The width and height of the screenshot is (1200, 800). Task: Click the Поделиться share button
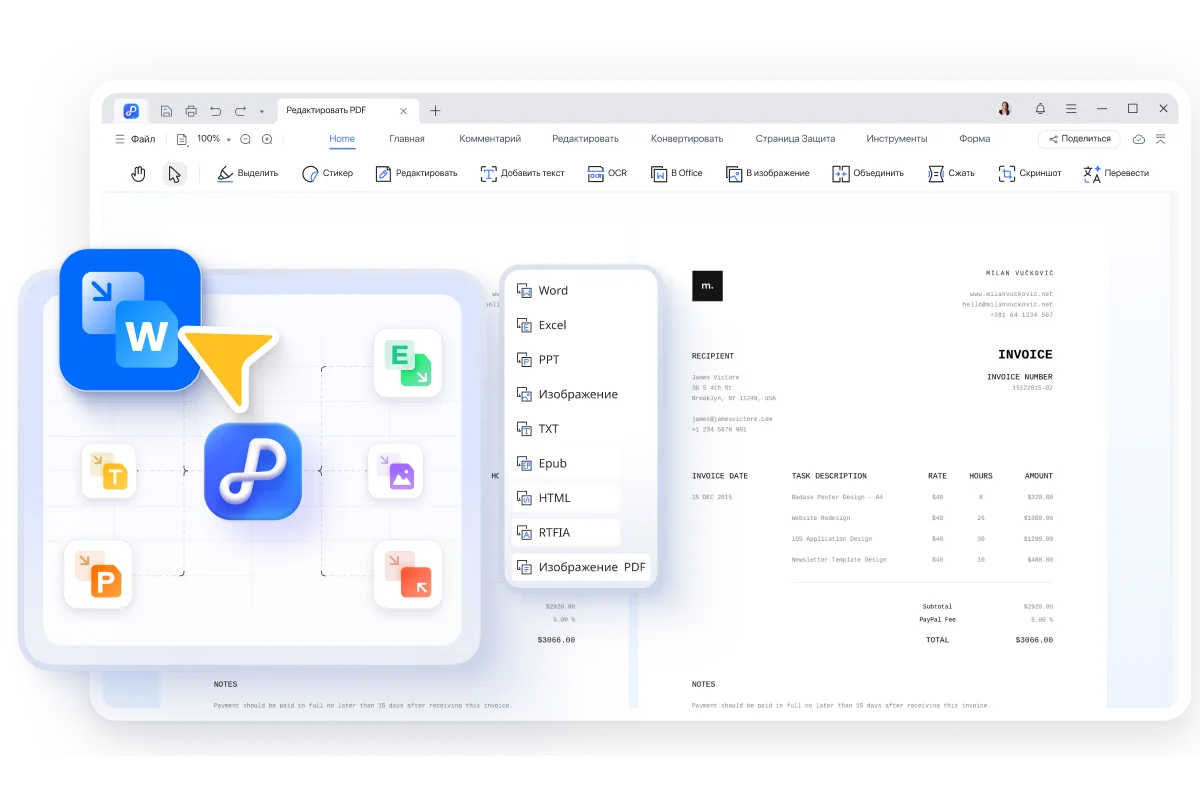(1079, 139)
